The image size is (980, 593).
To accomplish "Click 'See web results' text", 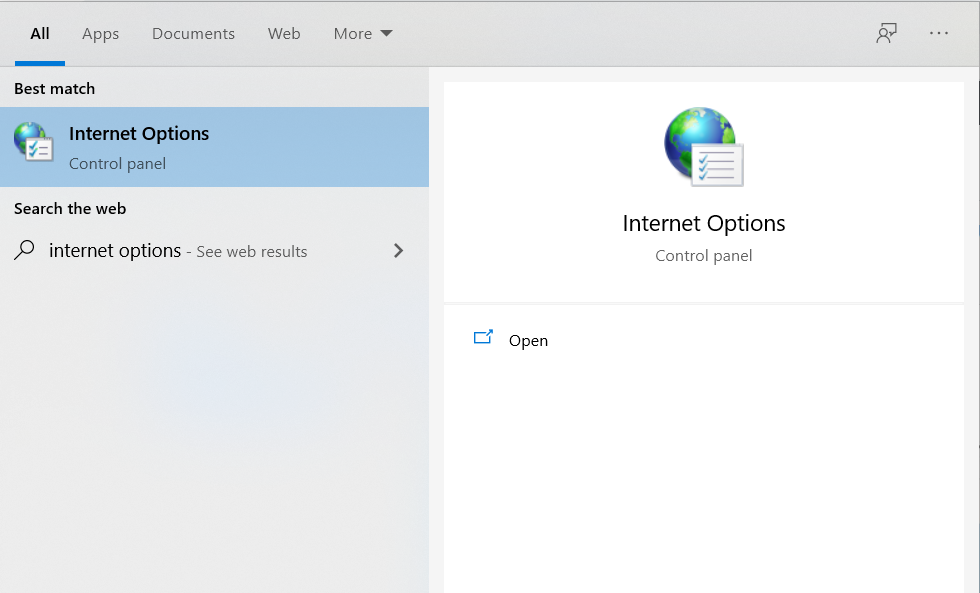I will click(x=252, y=251).
